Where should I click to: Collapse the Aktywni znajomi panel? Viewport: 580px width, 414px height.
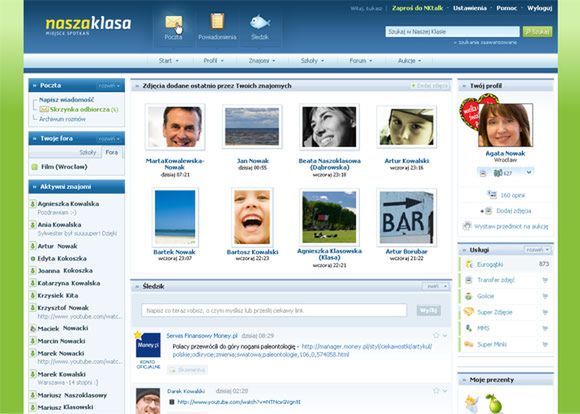coord(34,187)
